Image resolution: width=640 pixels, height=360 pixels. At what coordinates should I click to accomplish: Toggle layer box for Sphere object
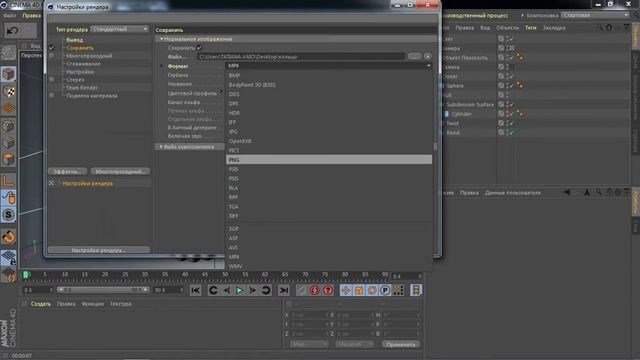[501, 85]
